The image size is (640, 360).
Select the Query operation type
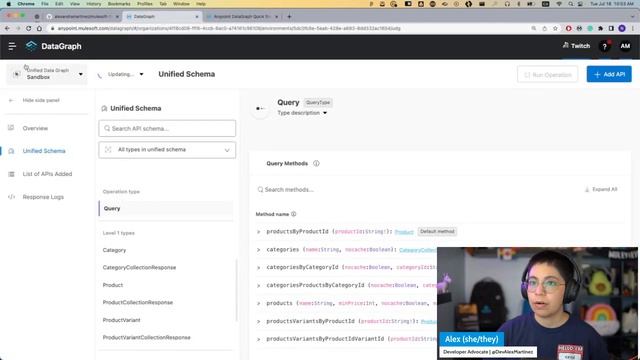pos(166,209)
